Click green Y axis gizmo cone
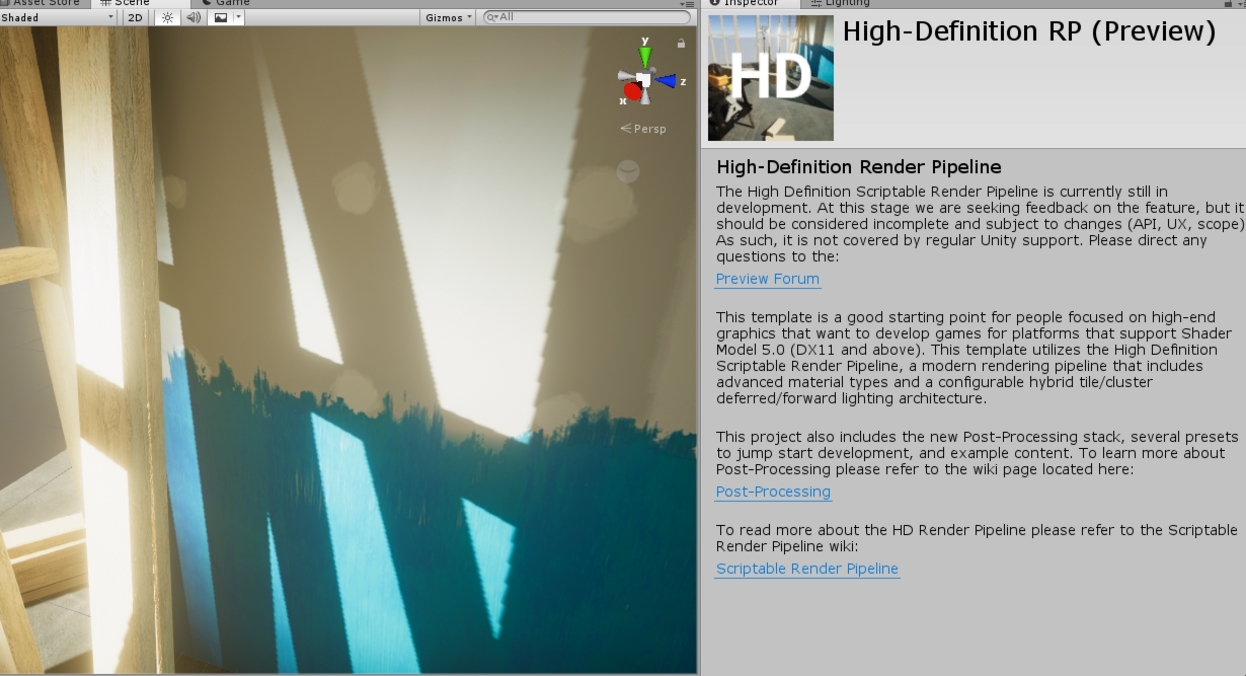 tap(645, 56)
